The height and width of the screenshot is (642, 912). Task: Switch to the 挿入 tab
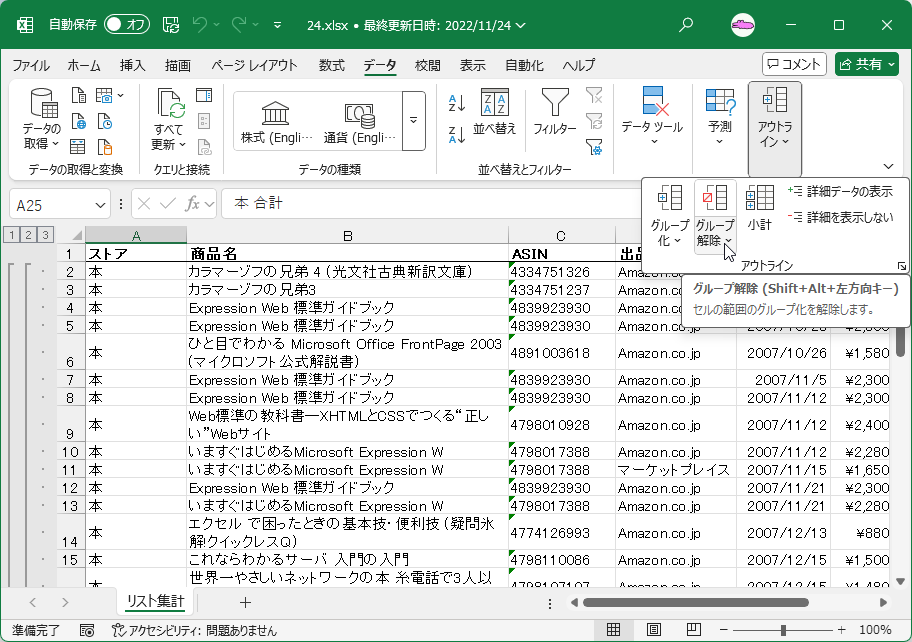(133, 65)
